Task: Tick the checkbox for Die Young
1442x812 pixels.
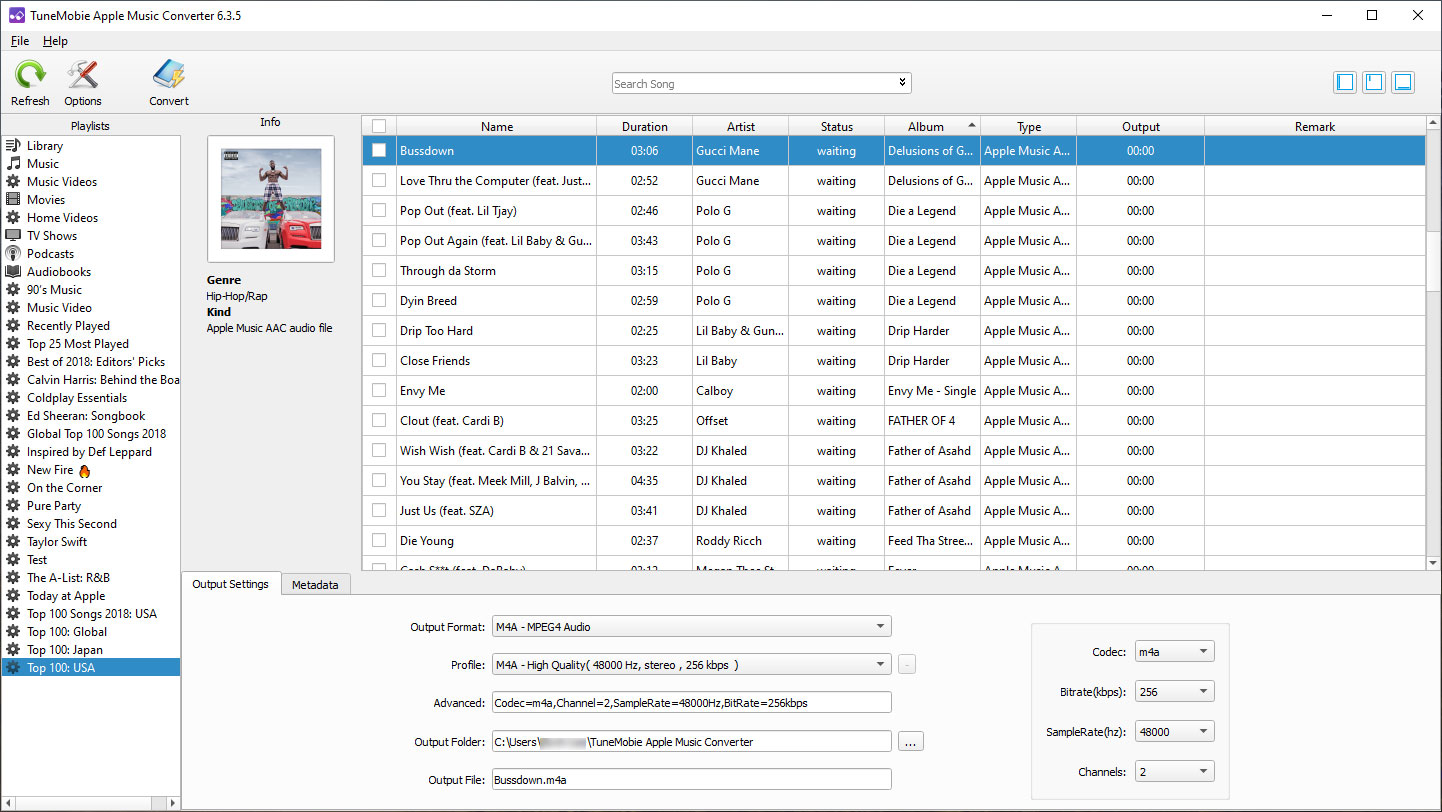Action: [x=378, y=541]
